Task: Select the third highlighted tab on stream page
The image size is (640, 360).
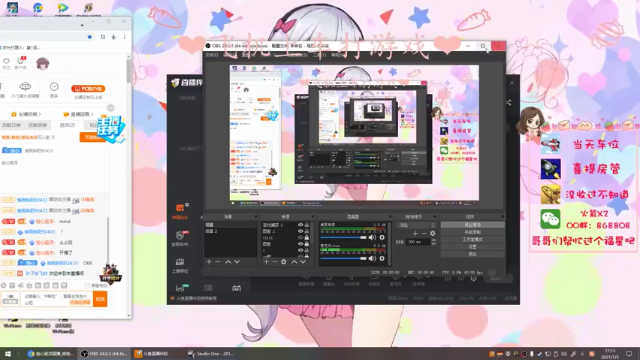Action: point(67,125)
